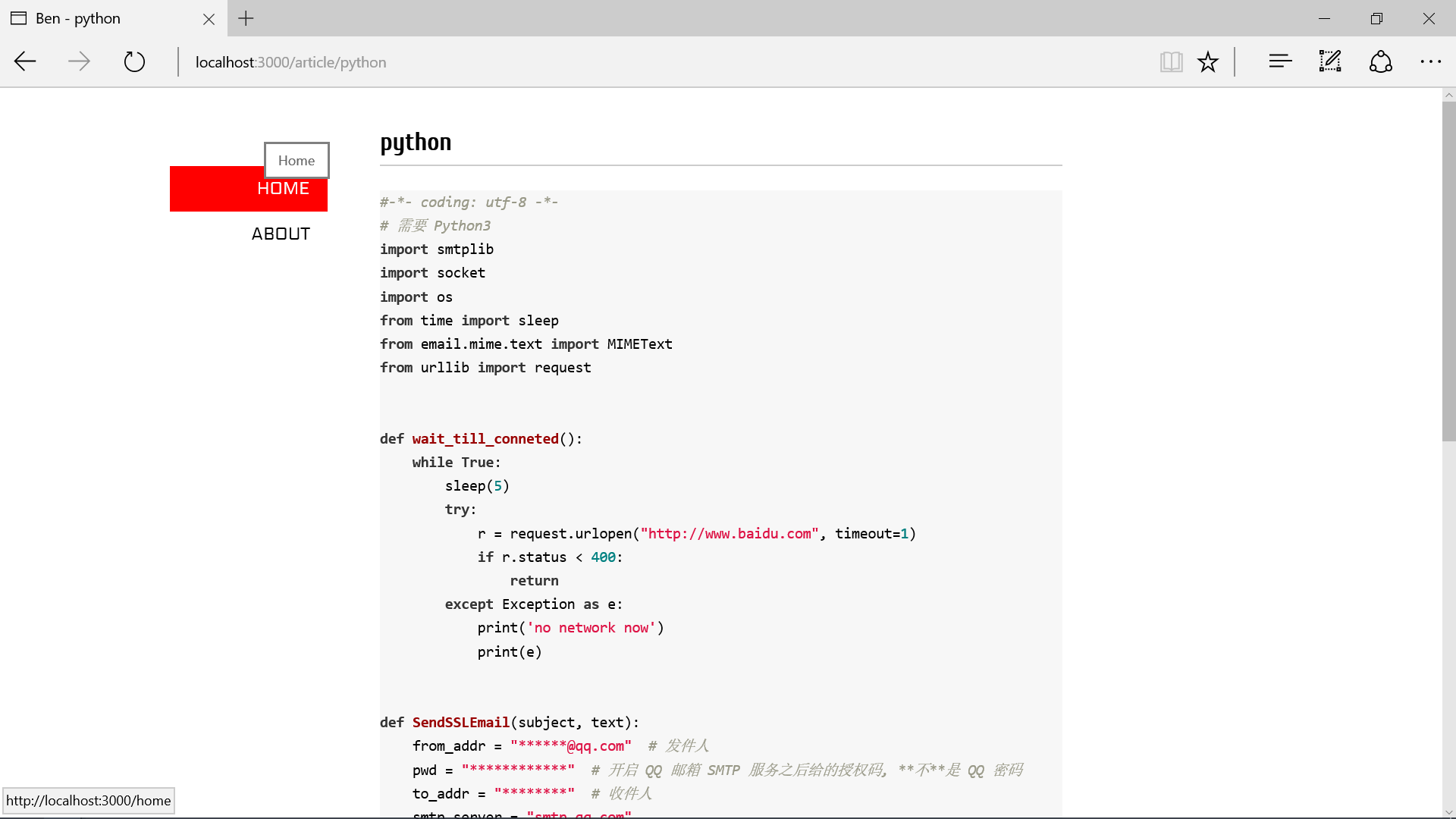Click the 'http://www.baidu.com' string

(730, 534)
